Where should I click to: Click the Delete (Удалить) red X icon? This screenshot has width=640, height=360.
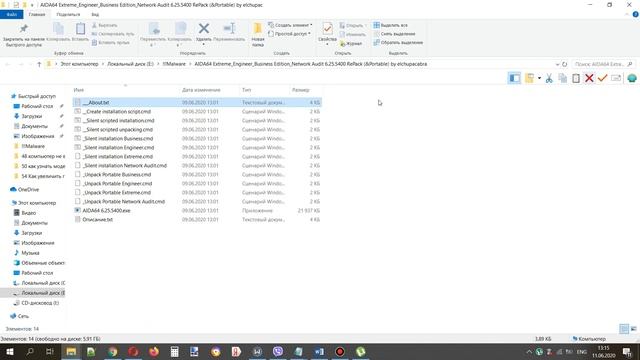point(204,28)
